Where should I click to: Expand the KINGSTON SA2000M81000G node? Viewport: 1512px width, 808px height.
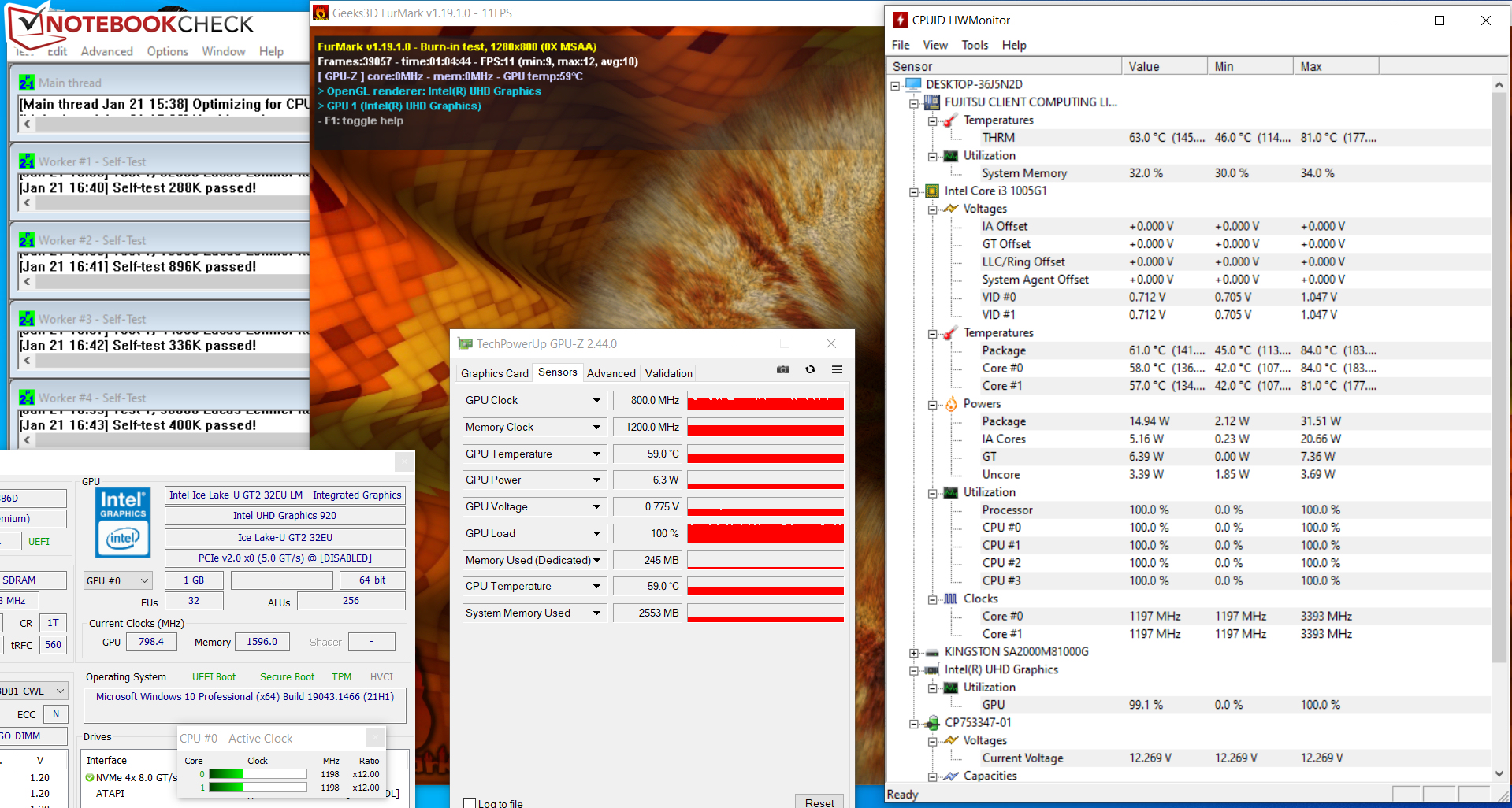[x=914, y=652]
